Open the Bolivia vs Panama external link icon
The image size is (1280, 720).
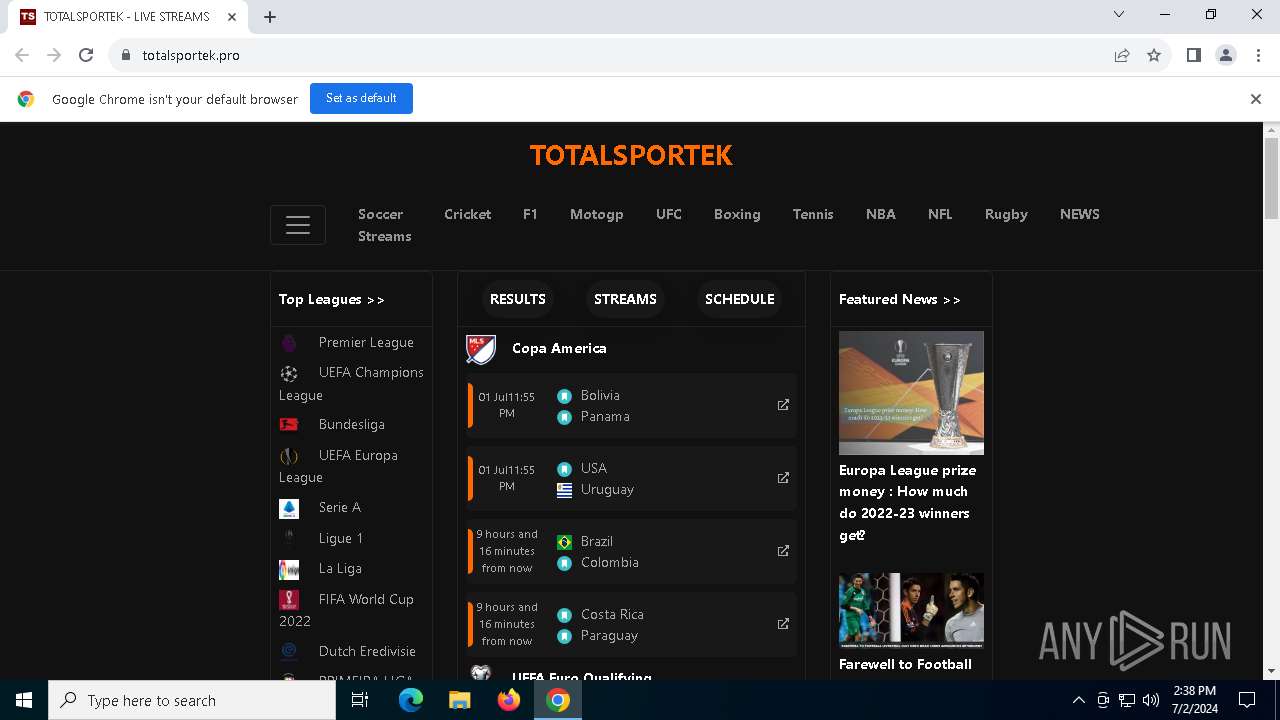point(783,405)
